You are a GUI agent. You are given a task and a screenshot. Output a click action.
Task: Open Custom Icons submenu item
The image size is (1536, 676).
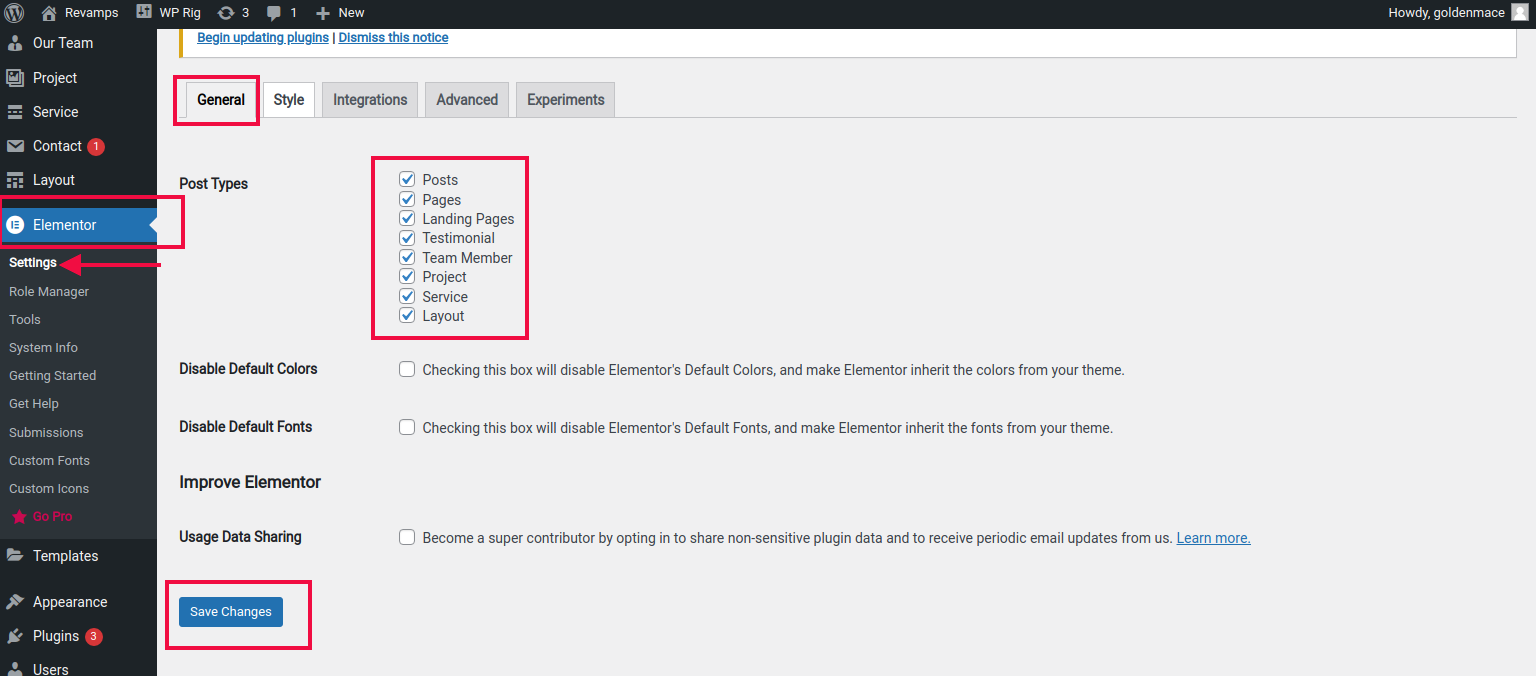tap(49, 489)
